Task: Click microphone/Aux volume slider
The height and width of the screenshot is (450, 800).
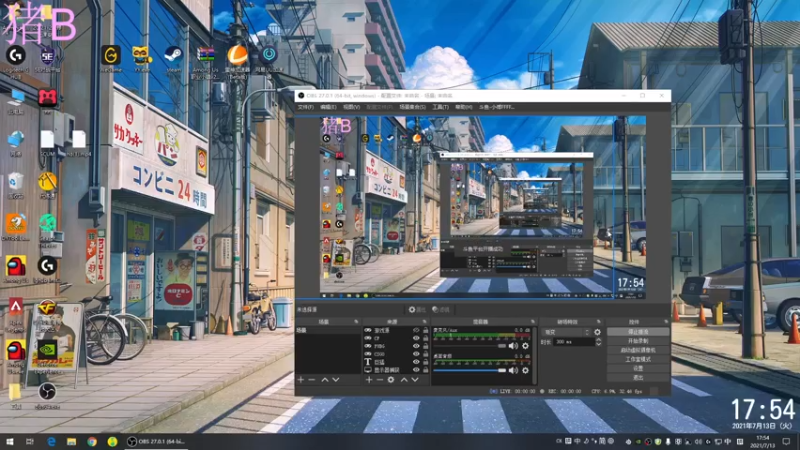Action: 469,346
